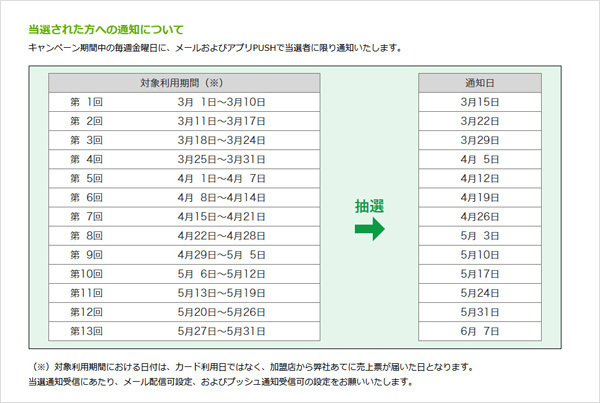The image size is (600, 403).
Task: Click notification date 3月15日
Action: point(480,102)
